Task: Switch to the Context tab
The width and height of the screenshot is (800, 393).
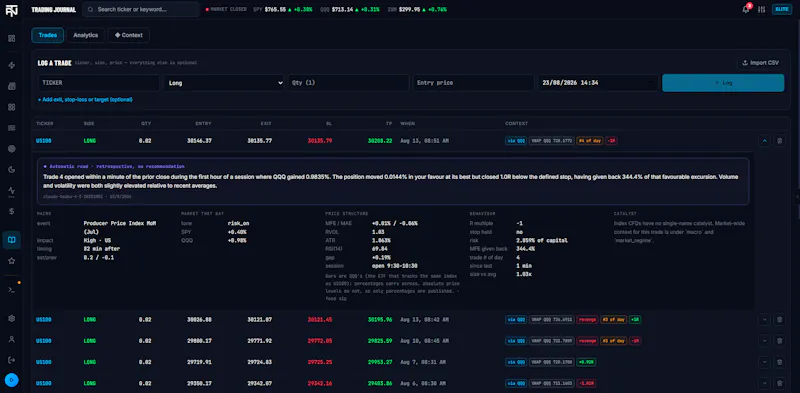Action: tap(129, 35)
